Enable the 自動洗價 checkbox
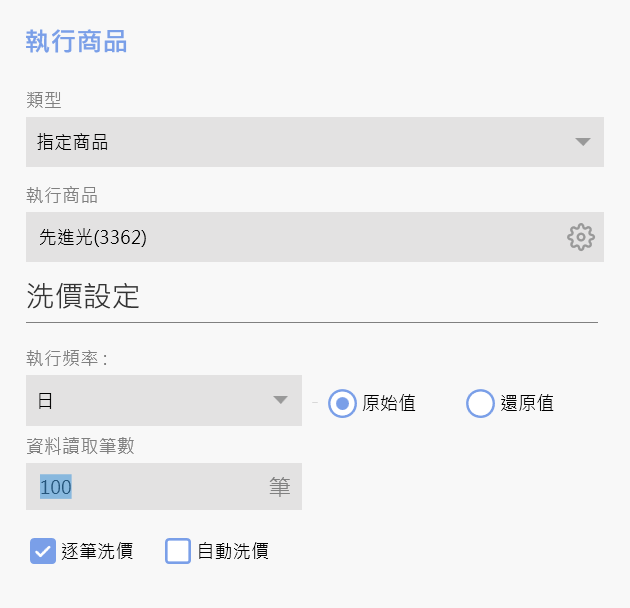The height and width of the screenshot is (608, 630). [178, 551]
